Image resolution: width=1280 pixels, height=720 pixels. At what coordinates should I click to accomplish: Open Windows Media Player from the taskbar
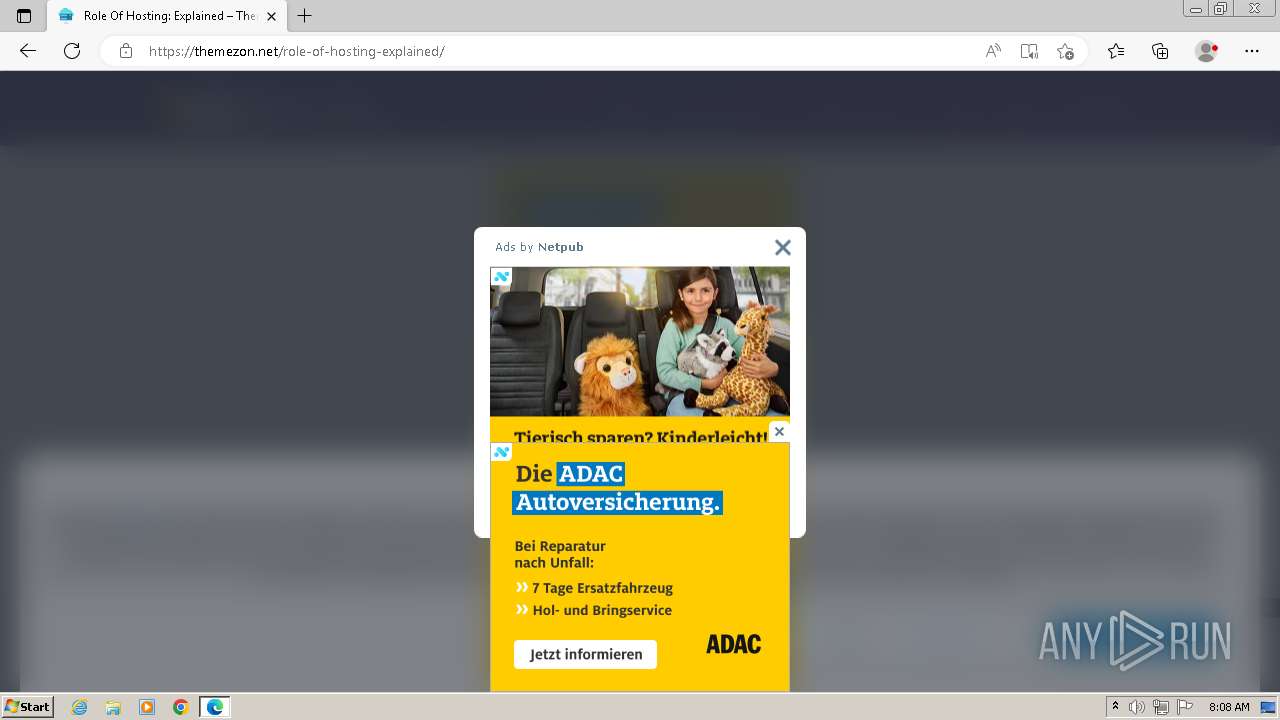point(147,707)
